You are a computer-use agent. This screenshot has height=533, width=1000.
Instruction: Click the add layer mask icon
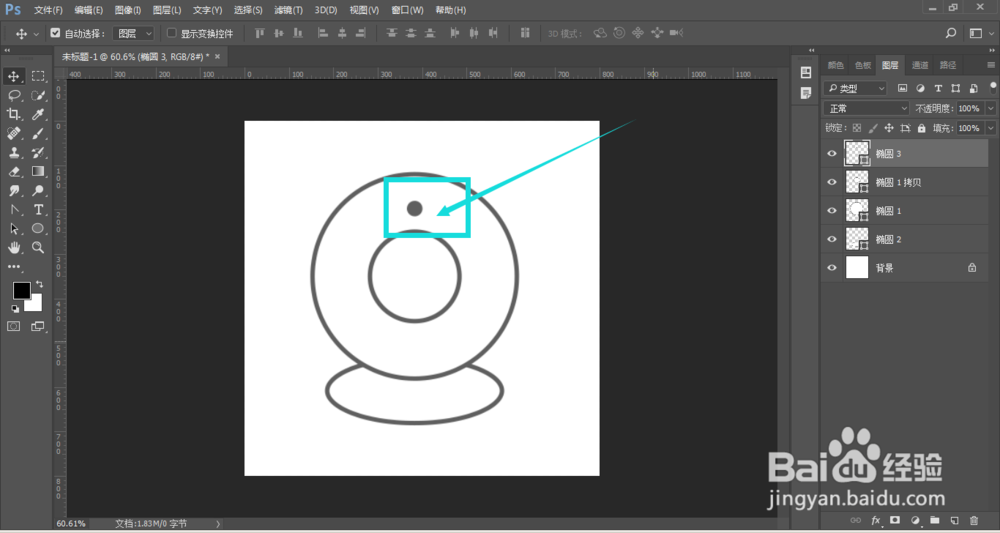(x=895, y=520)
